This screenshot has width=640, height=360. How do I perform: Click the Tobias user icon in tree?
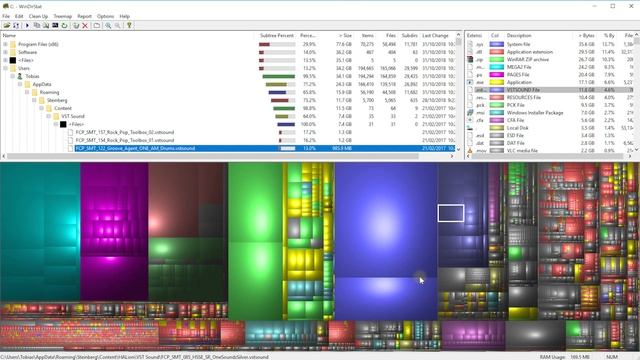pos(20,76)
